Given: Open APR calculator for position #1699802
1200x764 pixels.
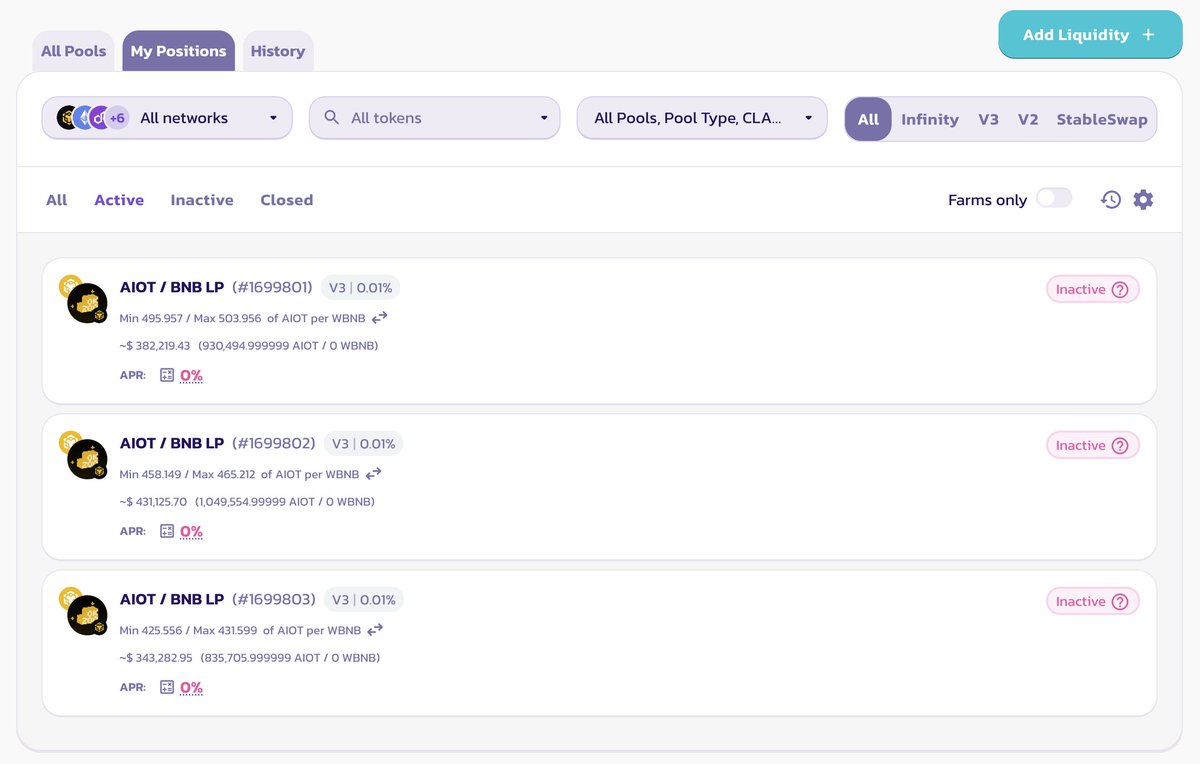Looking at the screenshot, I should coord(167,531).
